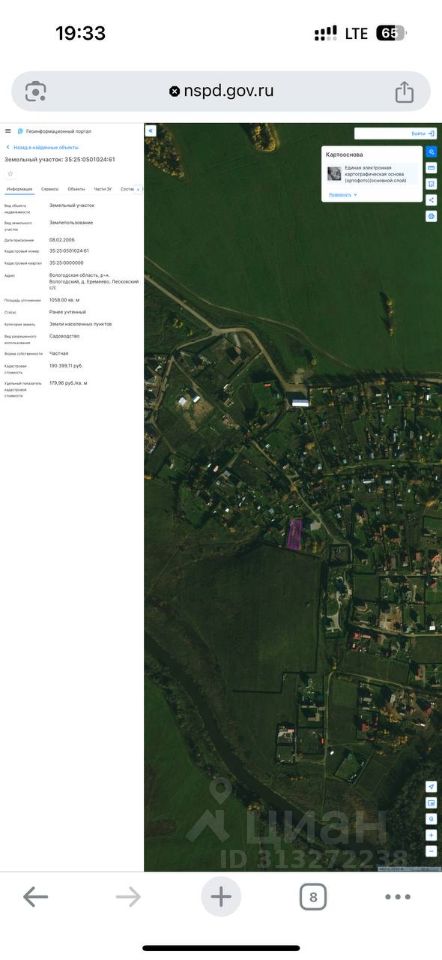Locate my position on the map
The width and height of the screenshot is (442, 960).
pos(432,787)
